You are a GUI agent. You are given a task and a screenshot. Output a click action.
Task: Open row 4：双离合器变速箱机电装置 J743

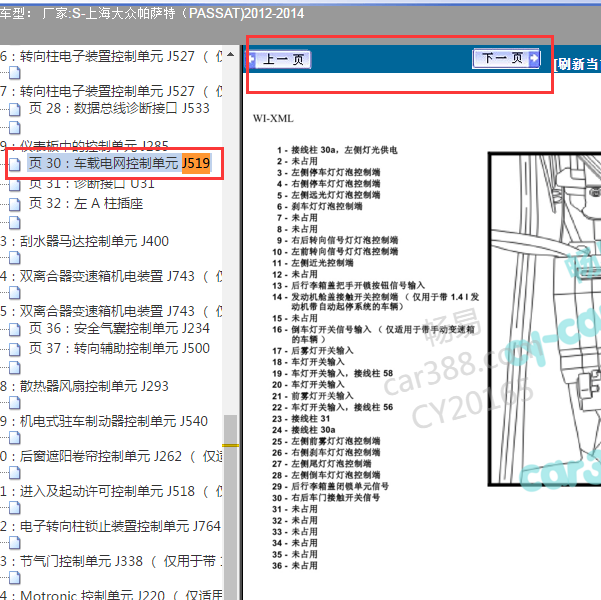111,276
